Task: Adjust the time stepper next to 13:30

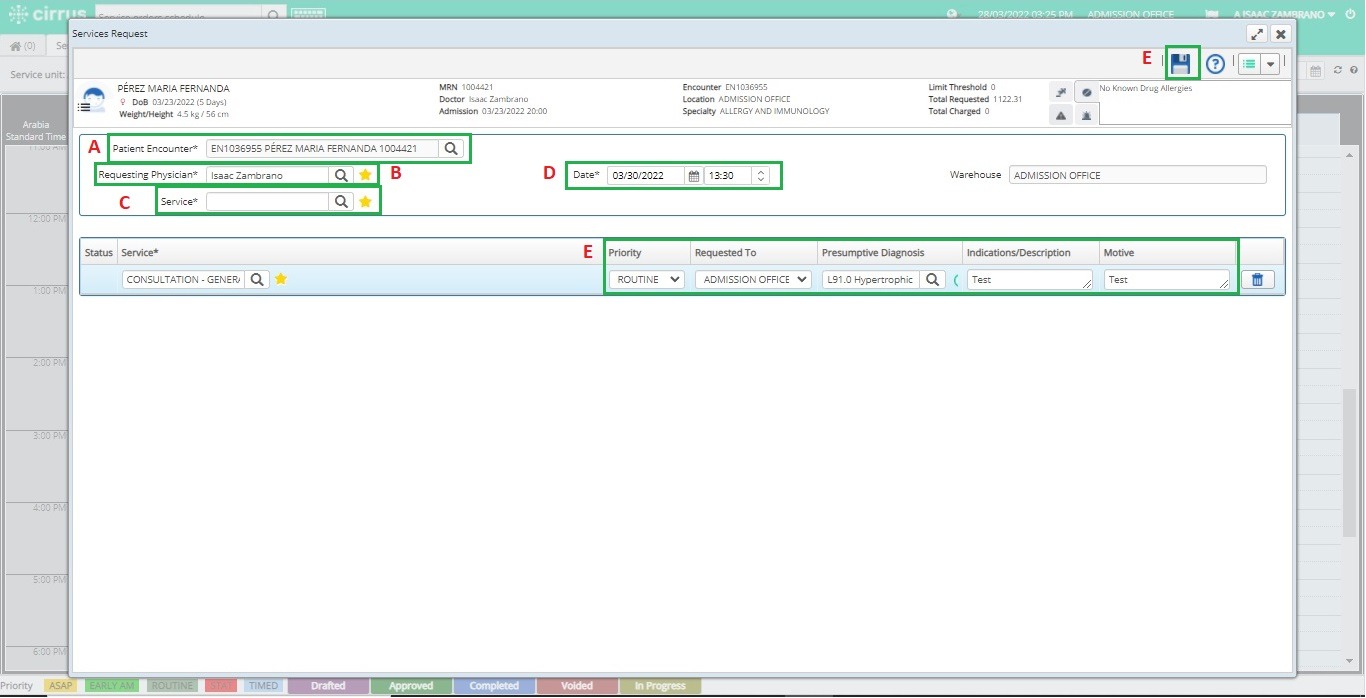Action: [x=761, y=176]
